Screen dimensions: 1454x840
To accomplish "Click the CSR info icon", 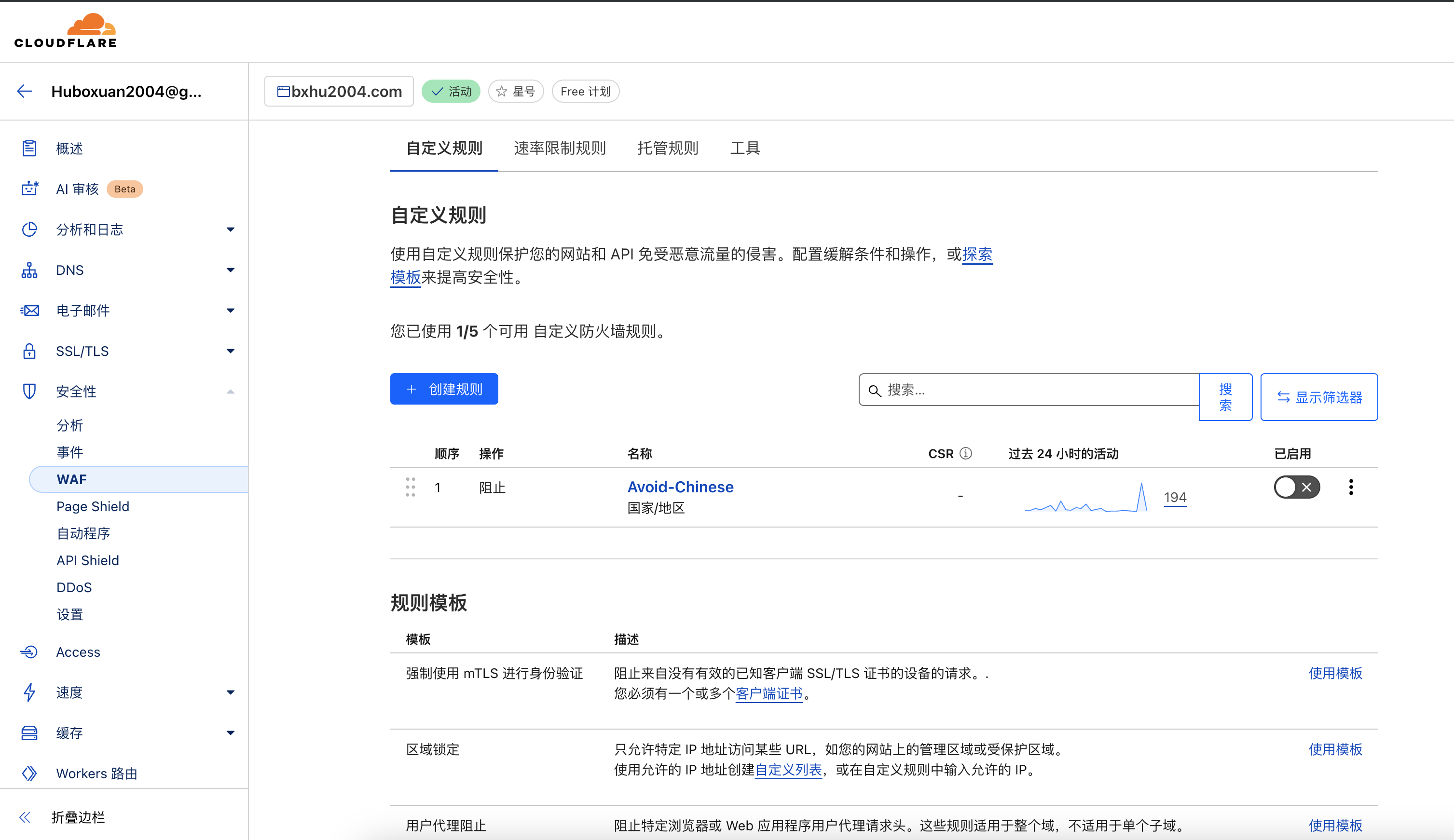I will pyautogui.click(x=965, y=453).
